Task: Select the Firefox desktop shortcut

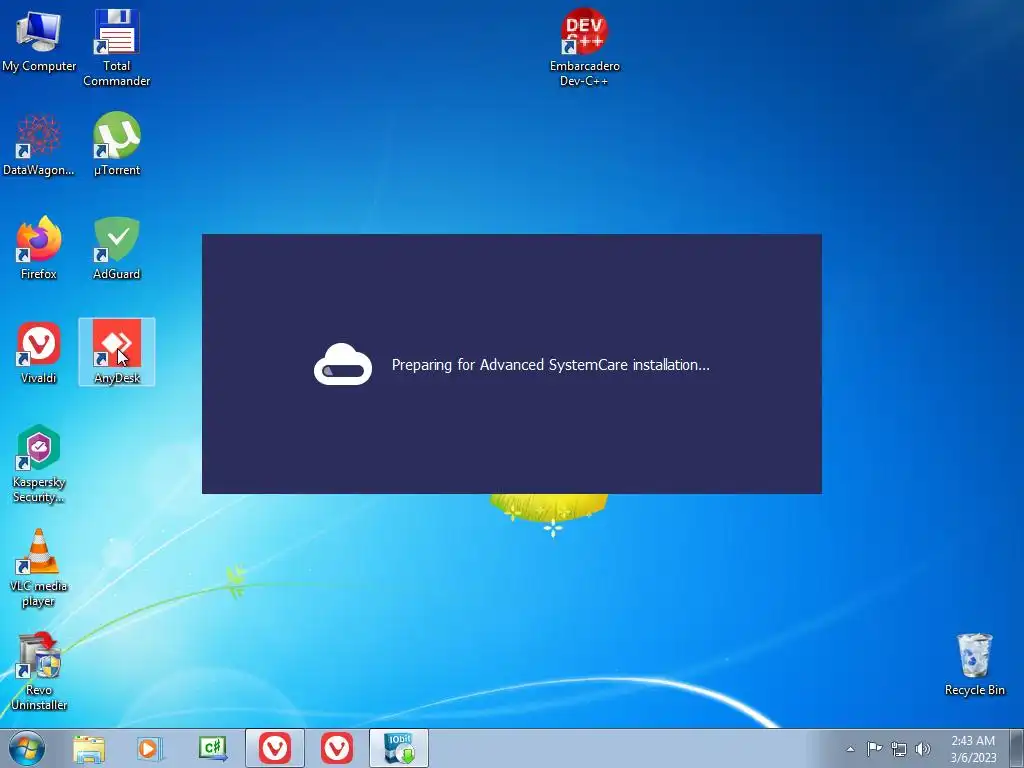Action: click(x=39, y=248)
